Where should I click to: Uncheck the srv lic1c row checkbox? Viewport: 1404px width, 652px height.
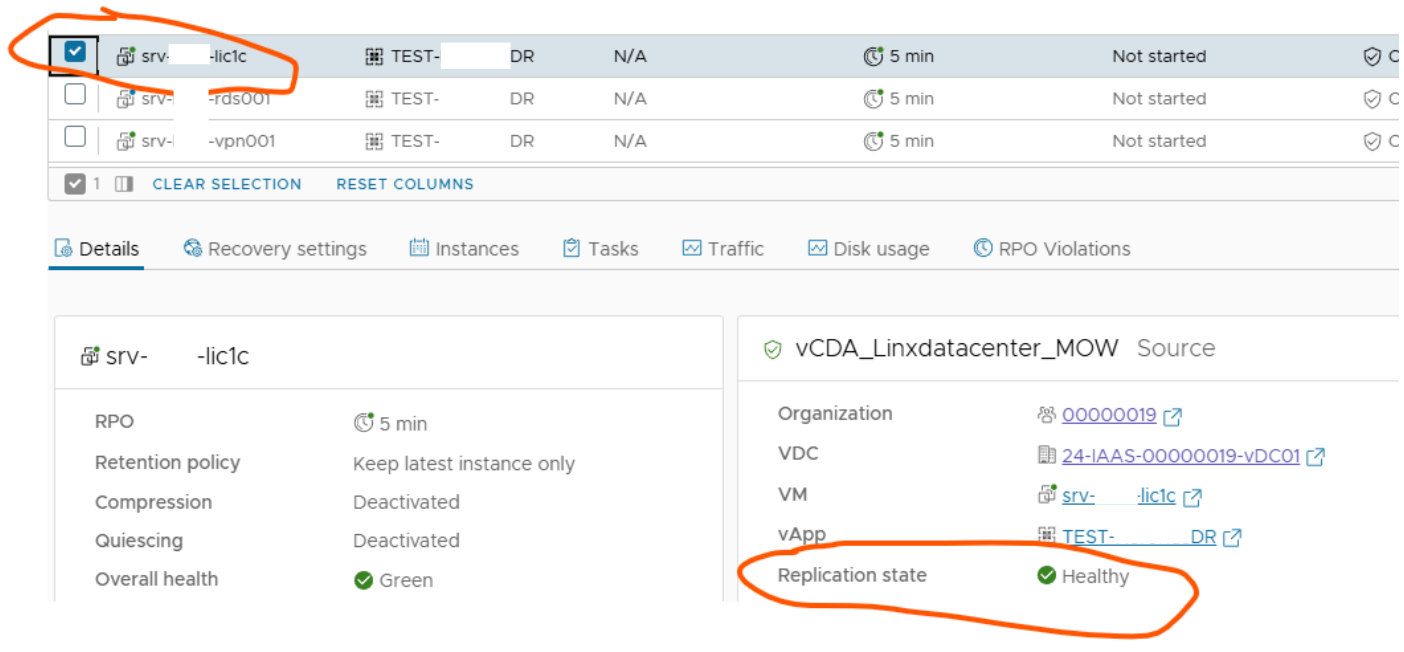pos(75,53)
